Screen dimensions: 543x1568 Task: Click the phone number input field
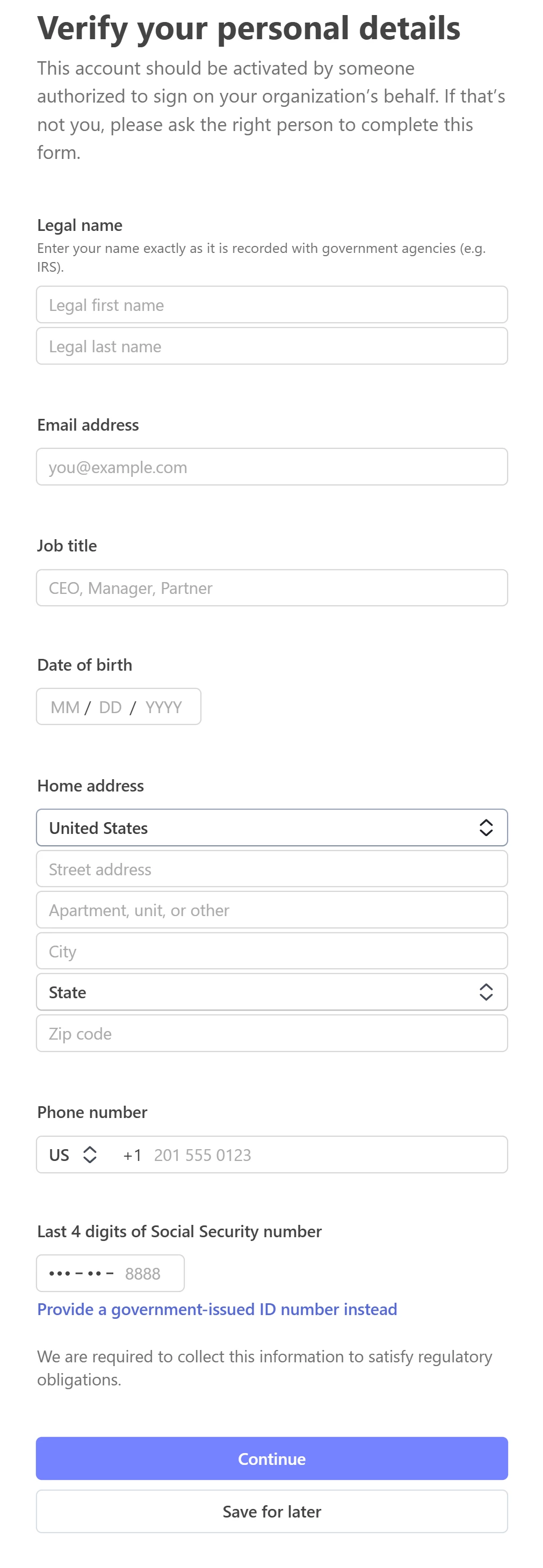tap(305, 1155)
